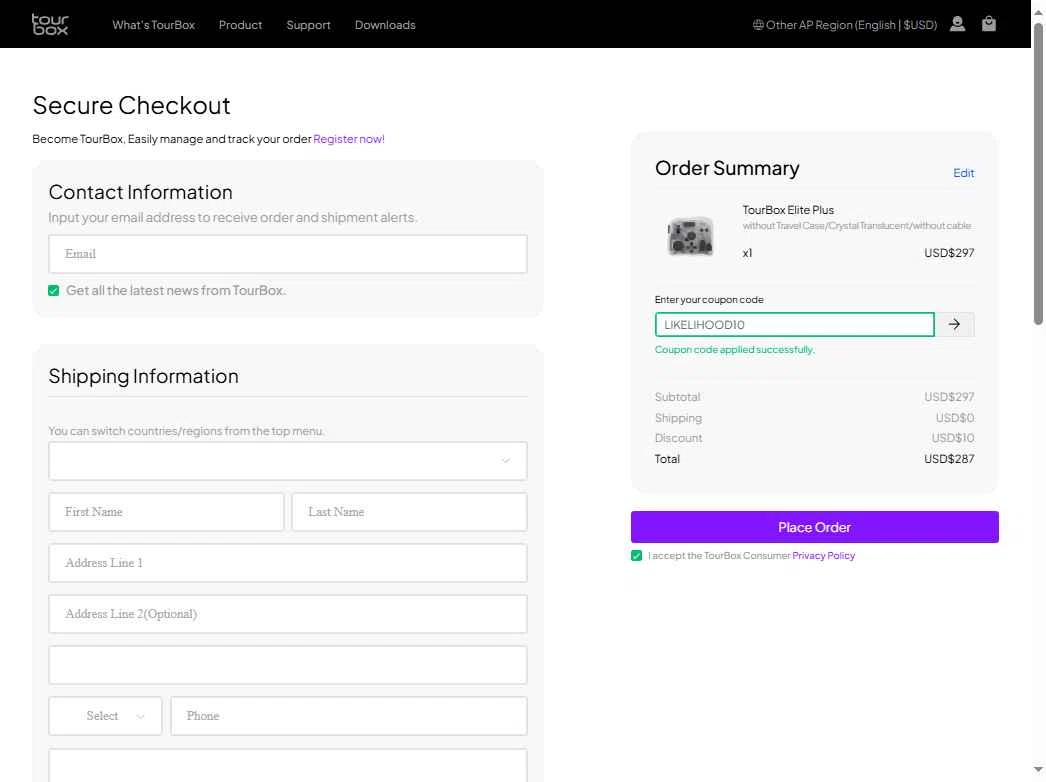Viewport: 1046px width, 782px height.
Task: Click the TourBox Elite Plus product name
Action: point(788,210)
